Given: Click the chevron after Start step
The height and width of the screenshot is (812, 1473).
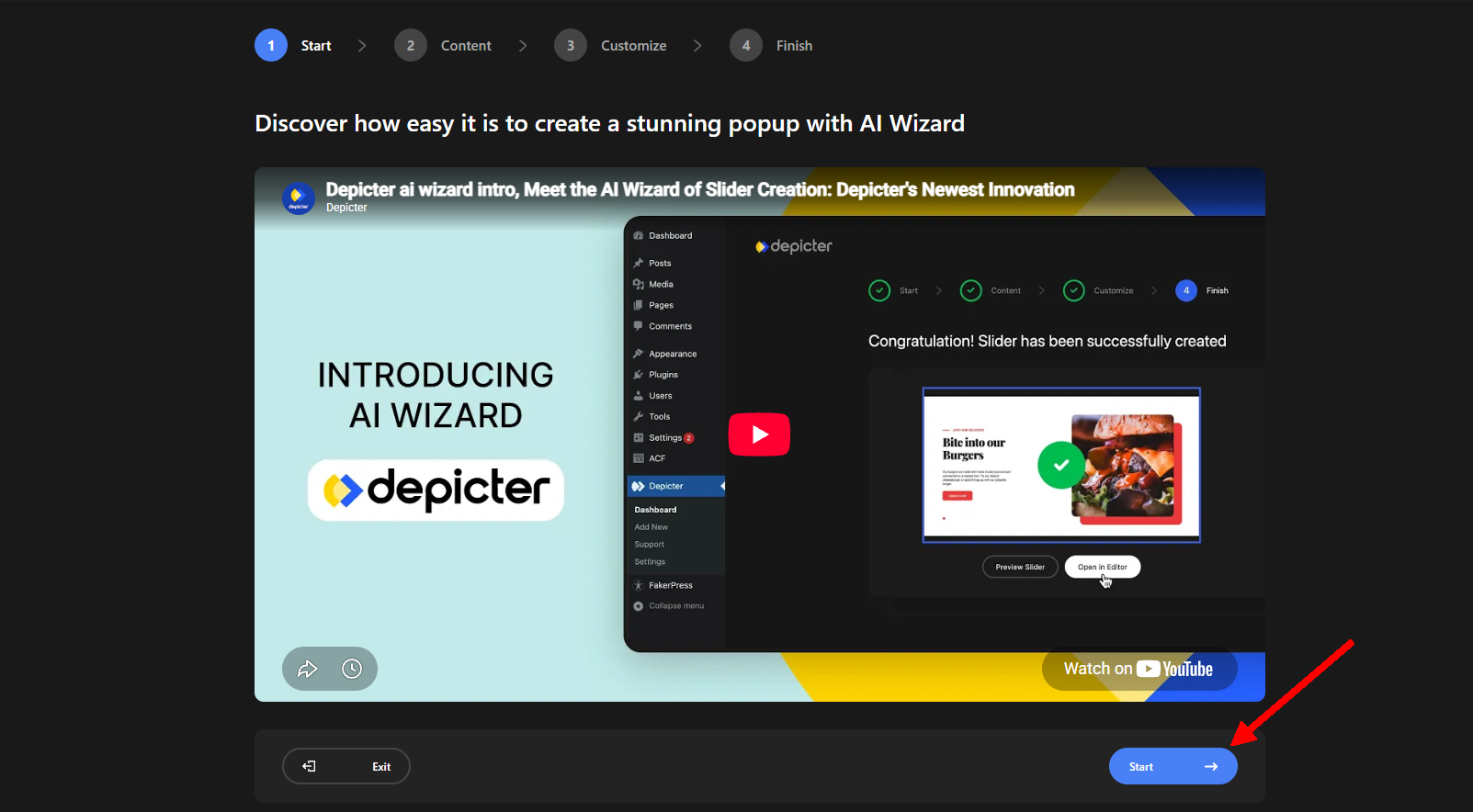Looking at the screenshot, I should click(x=362, y=45).
